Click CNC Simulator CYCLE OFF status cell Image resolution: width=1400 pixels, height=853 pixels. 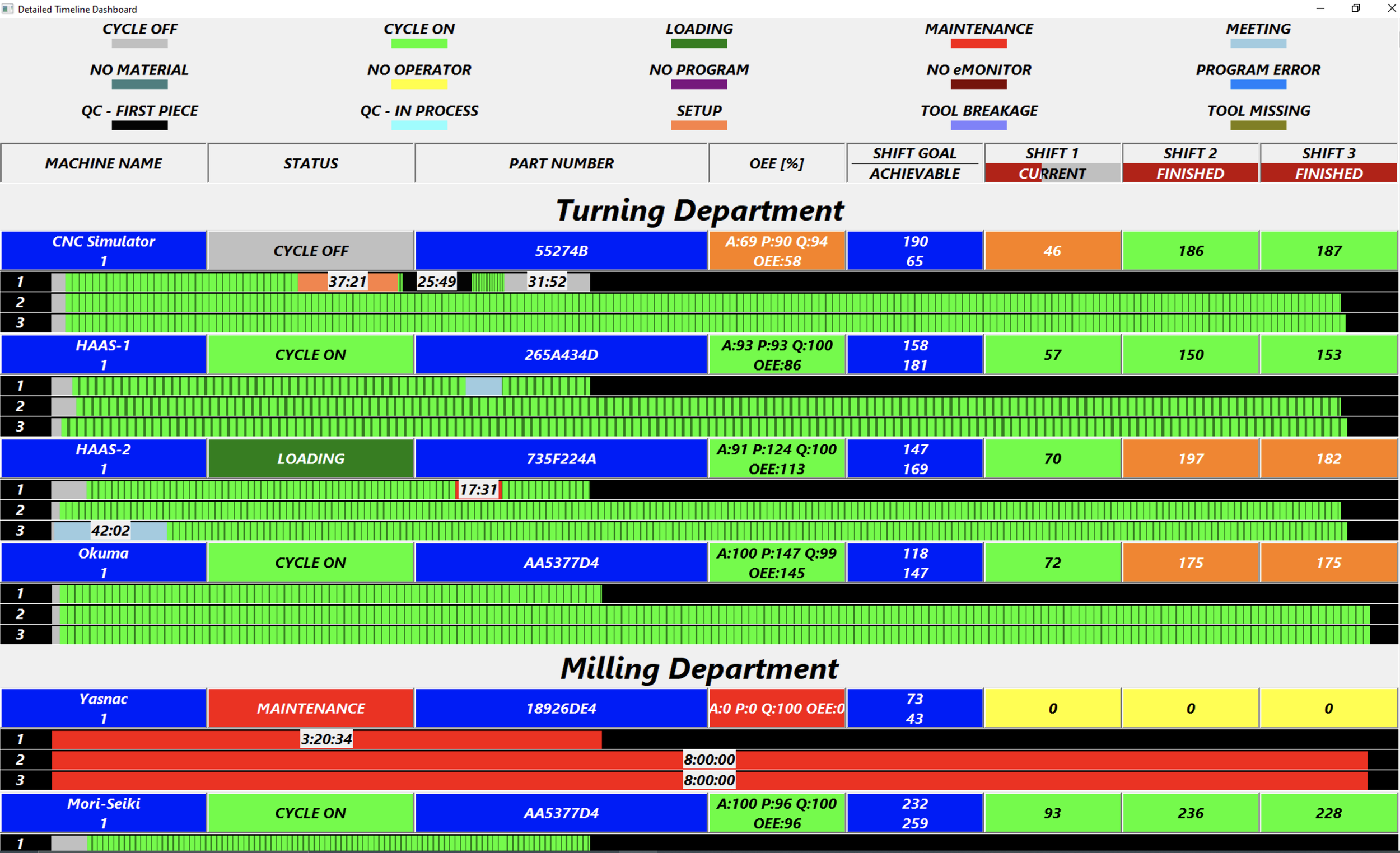coord(311,250)
